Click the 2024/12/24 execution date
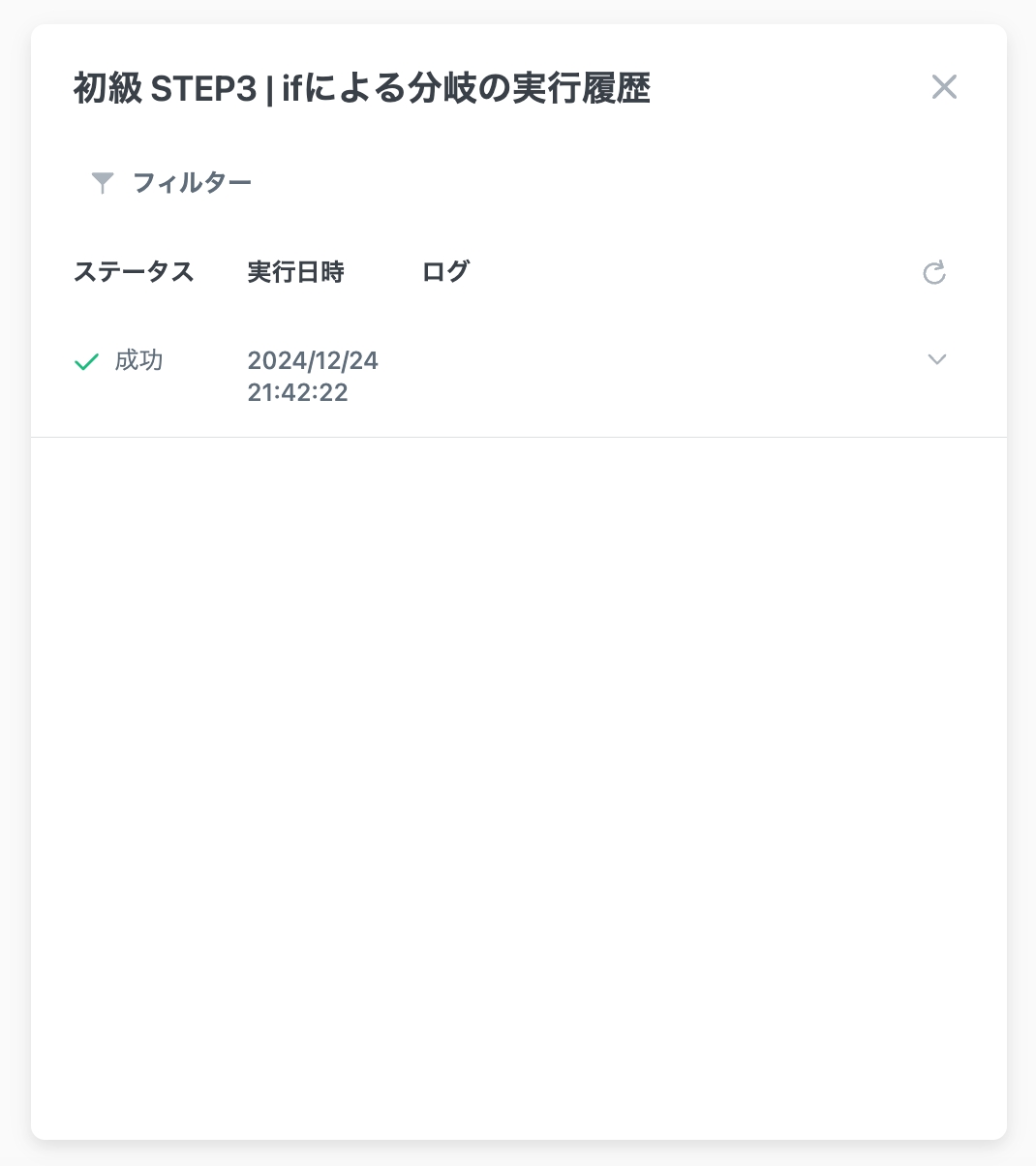This screenshot has height=1166, width=1036. 313,361
